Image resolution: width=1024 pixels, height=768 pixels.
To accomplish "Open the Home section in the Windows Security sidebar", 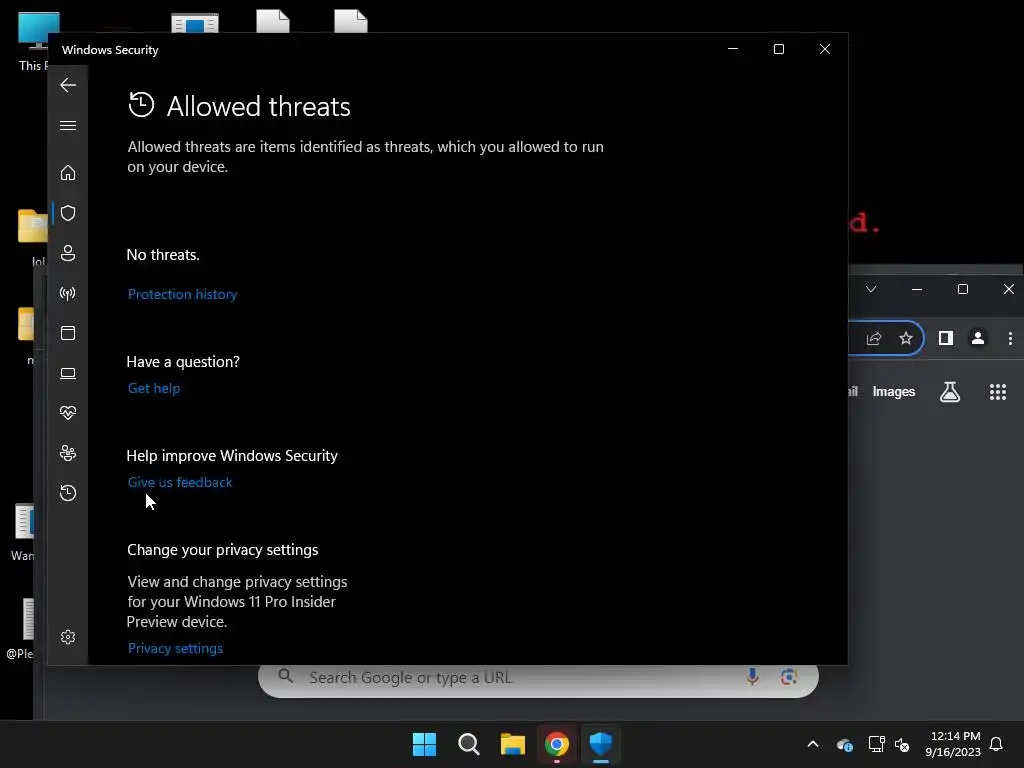I will point(68,172).
